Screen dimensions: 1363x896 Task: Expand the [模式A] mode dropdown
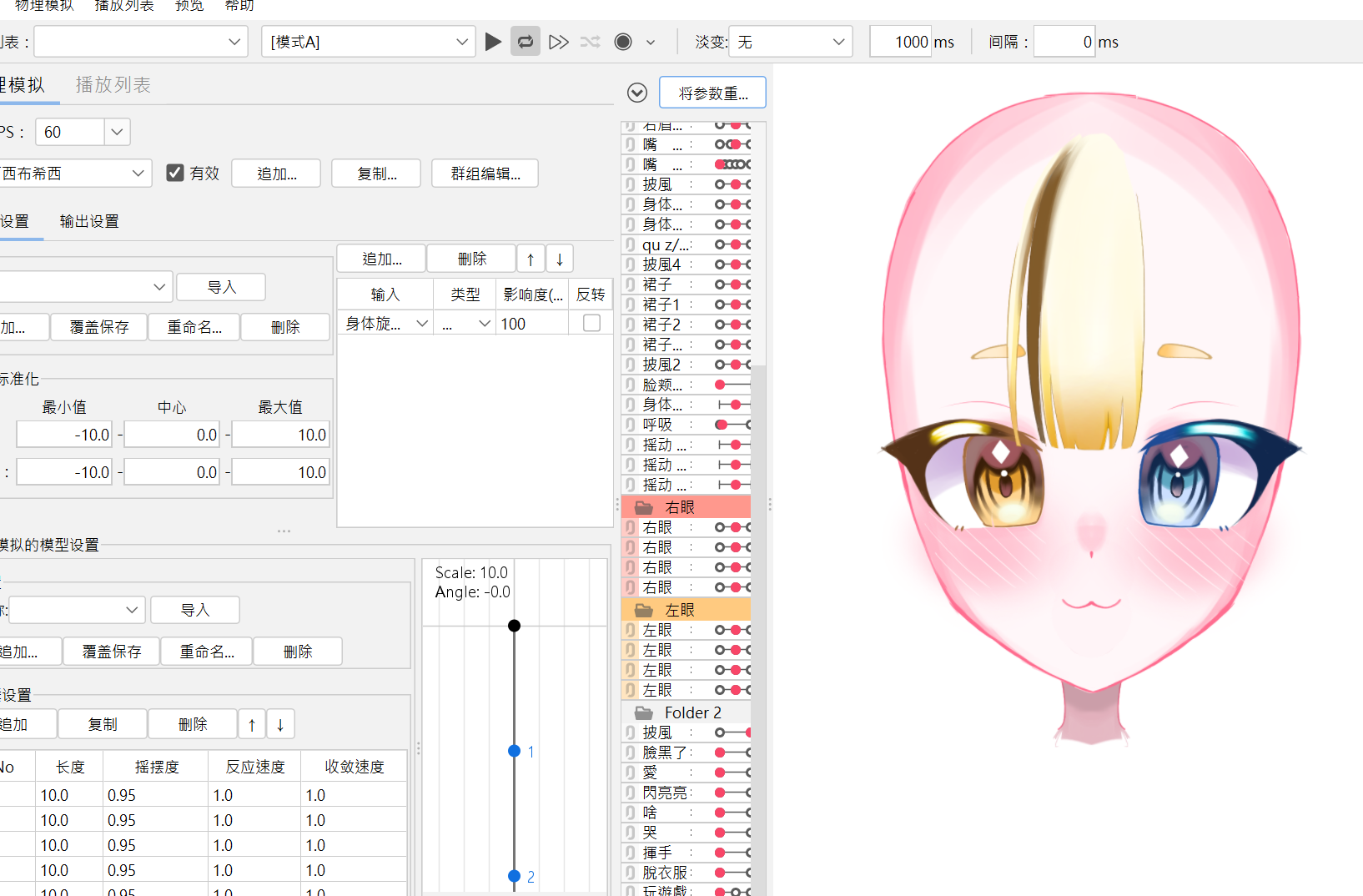tap(461, 42)
